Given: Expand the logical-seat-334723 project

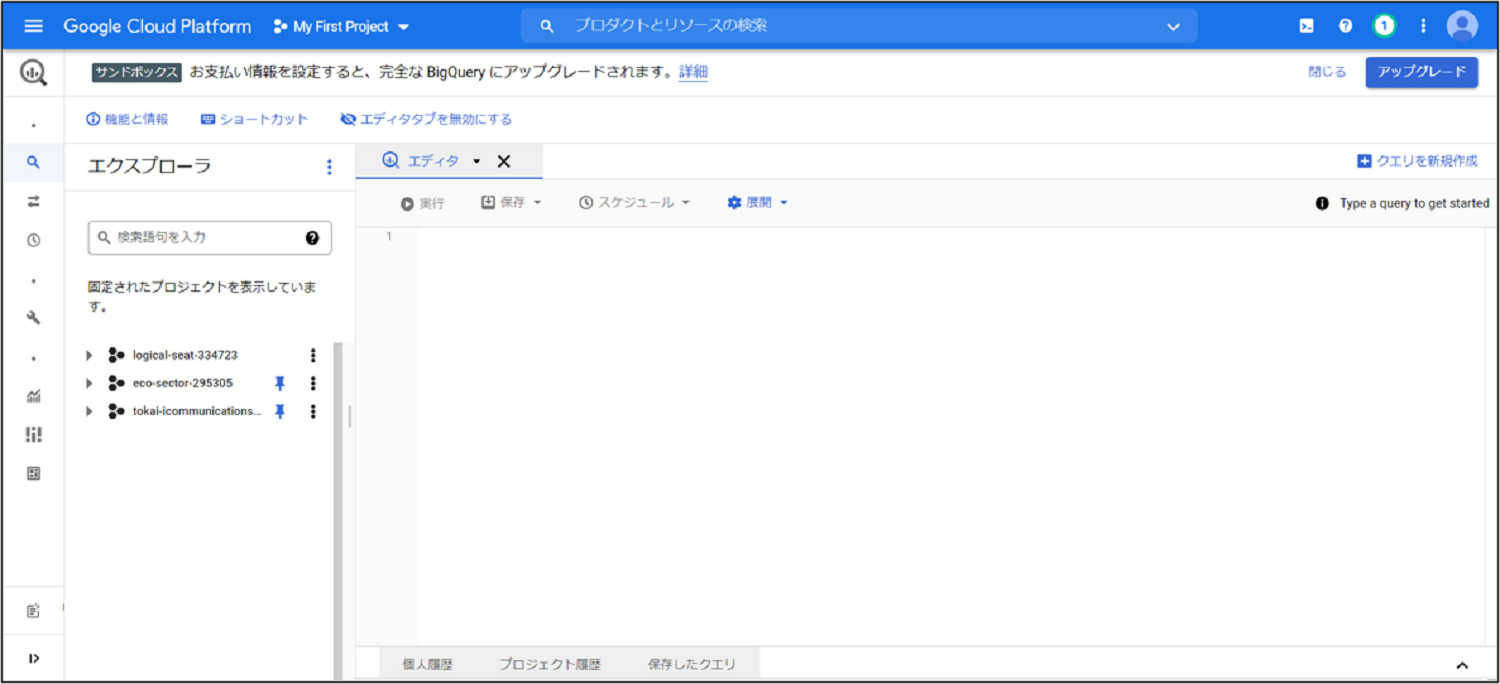Looking at the screenshot, I should pyautogui.click(x=89, y=355).
